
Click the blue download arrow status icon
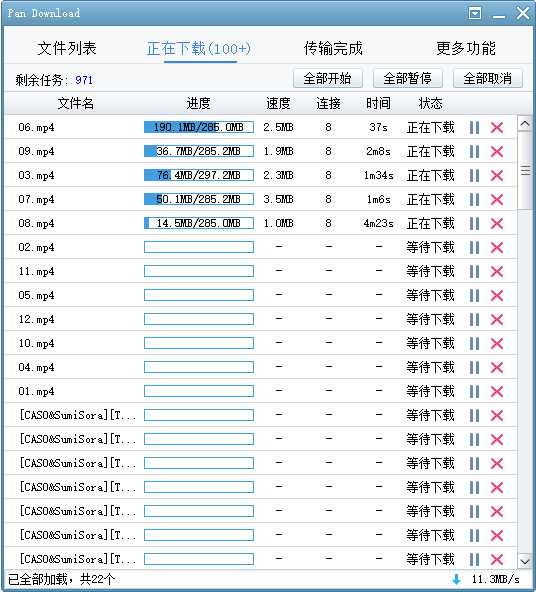(457, 580)
